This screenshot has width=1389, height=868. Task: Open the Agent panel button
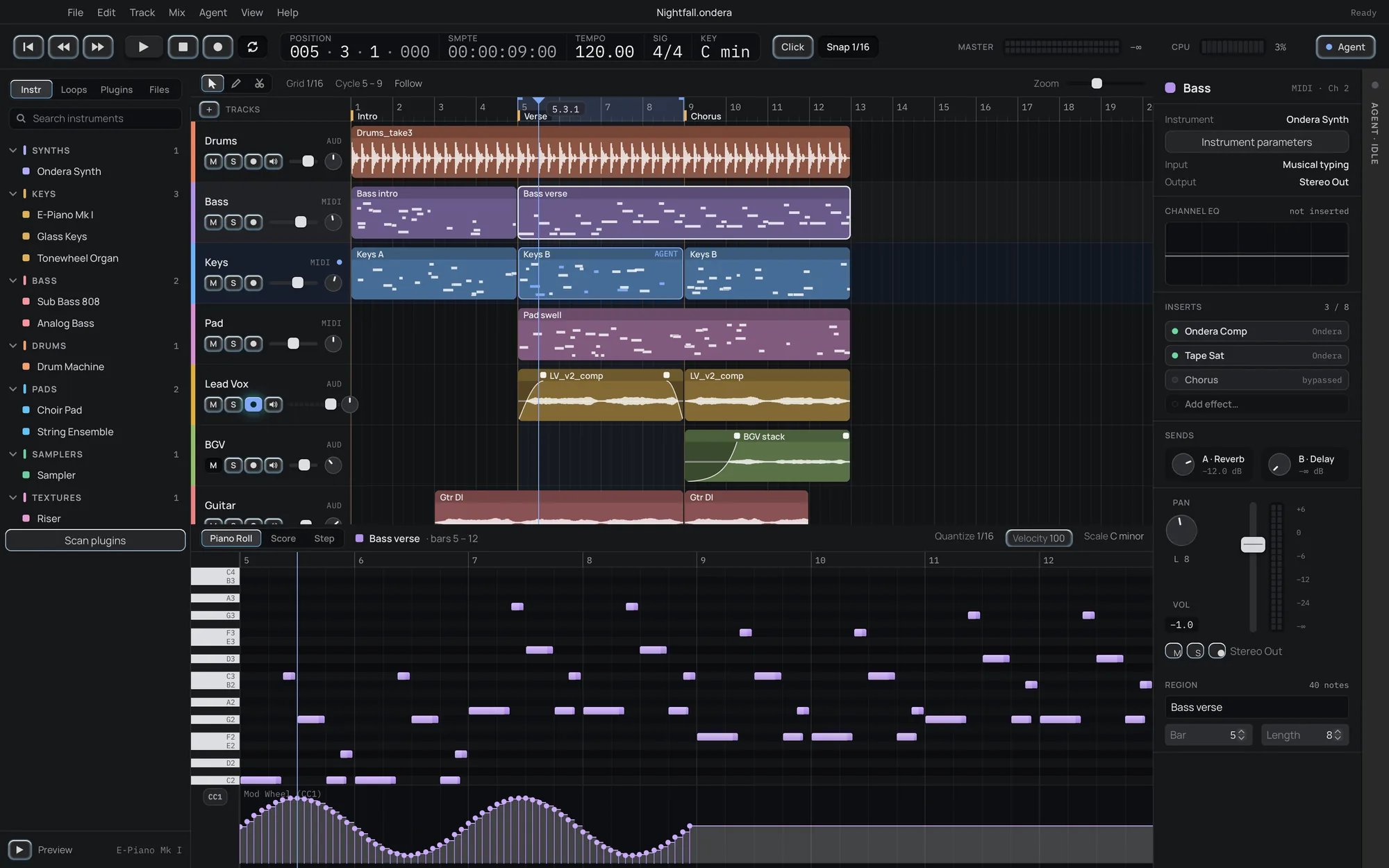[x=1345, y=47]
